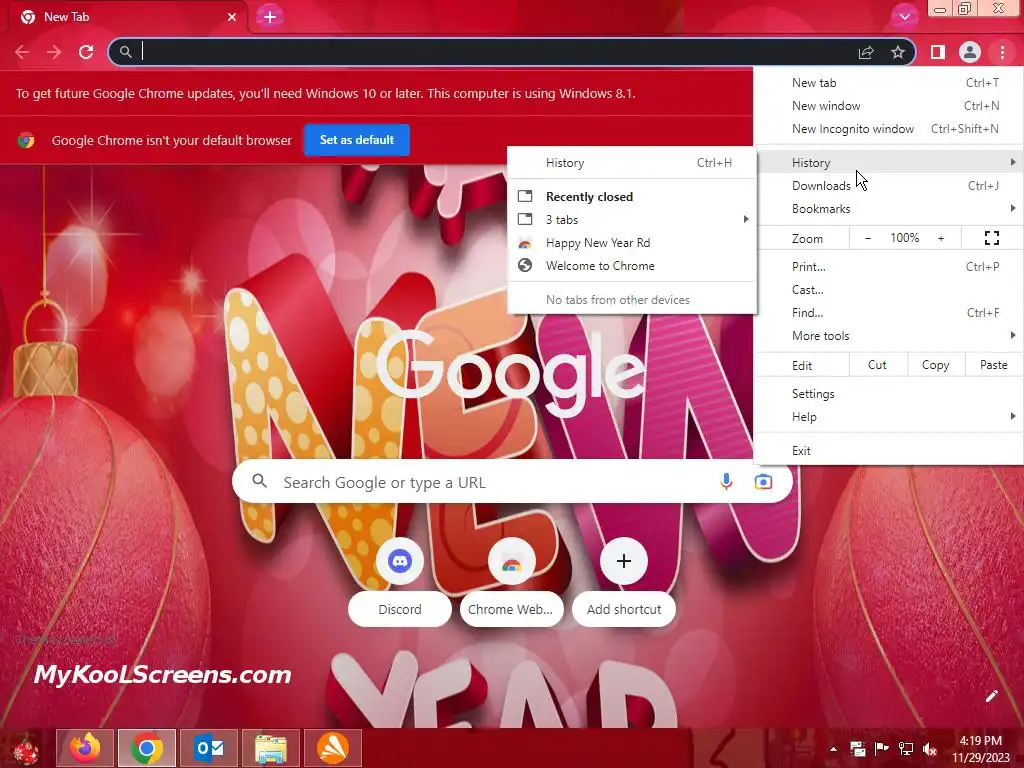Choose Find... from the menu

[x=889, y=312]
